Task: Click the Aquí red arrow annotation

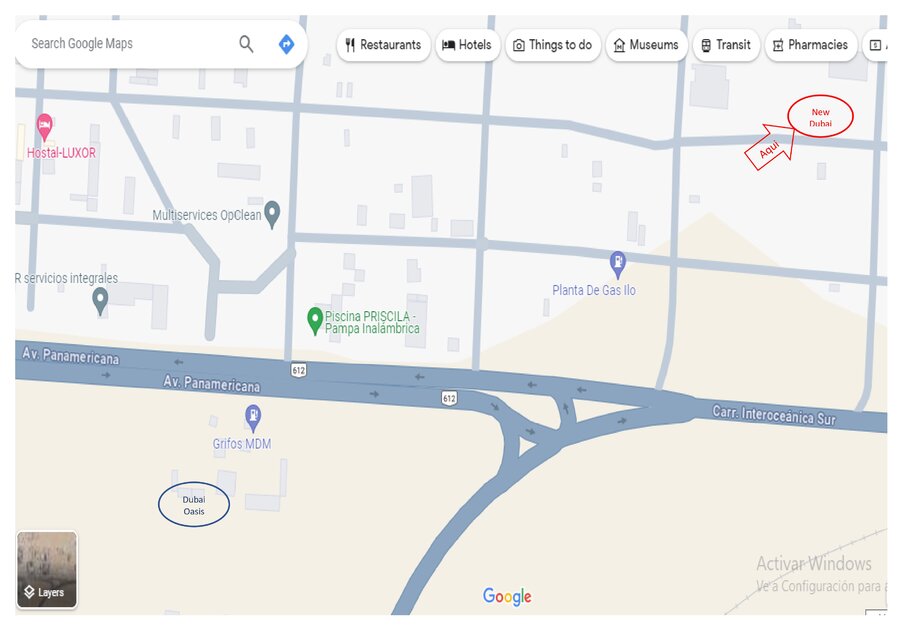Action: click(x=771, y=147)
